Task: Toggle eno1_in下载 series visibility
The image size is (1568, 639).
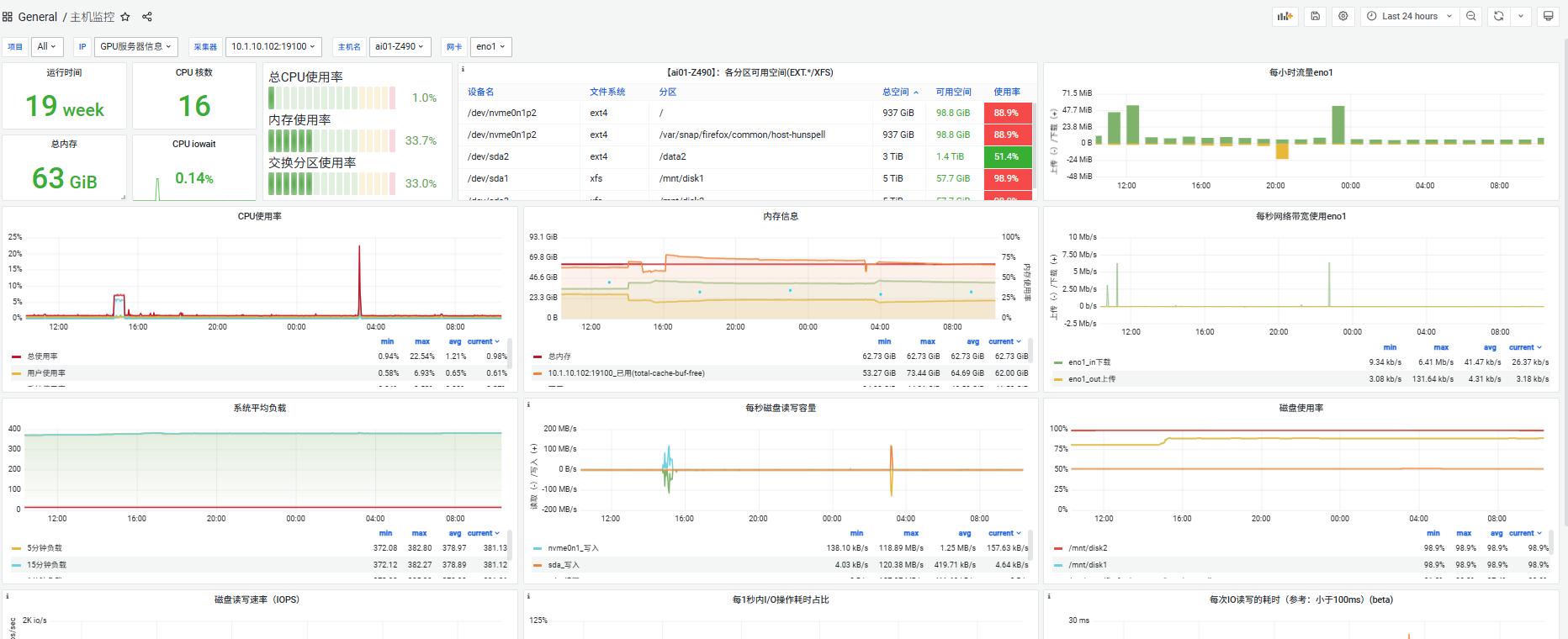Action: (1089, 362)
